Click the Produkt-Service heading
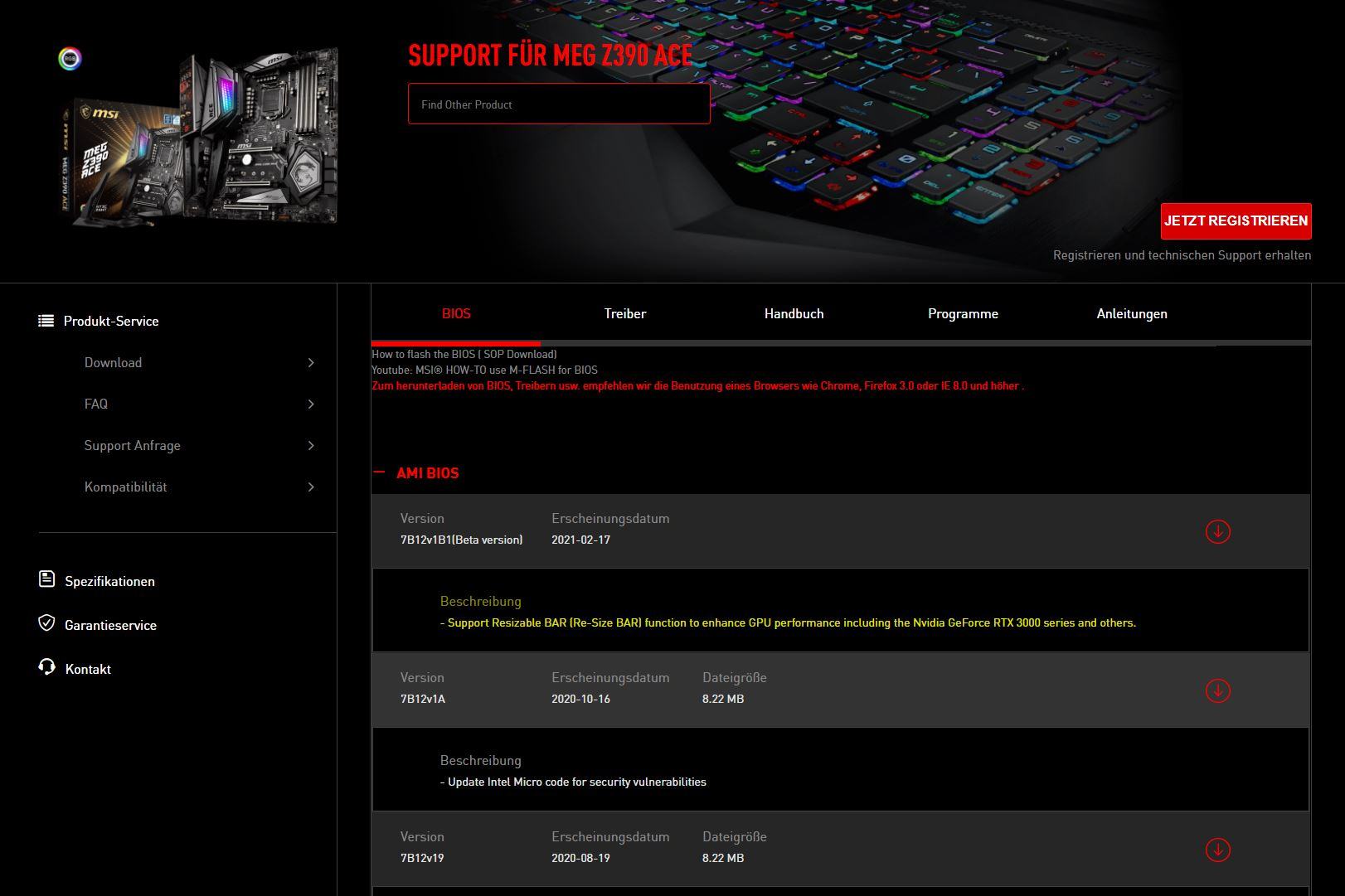The width and height of the screenshot is (1345, 896). (111, 321)
